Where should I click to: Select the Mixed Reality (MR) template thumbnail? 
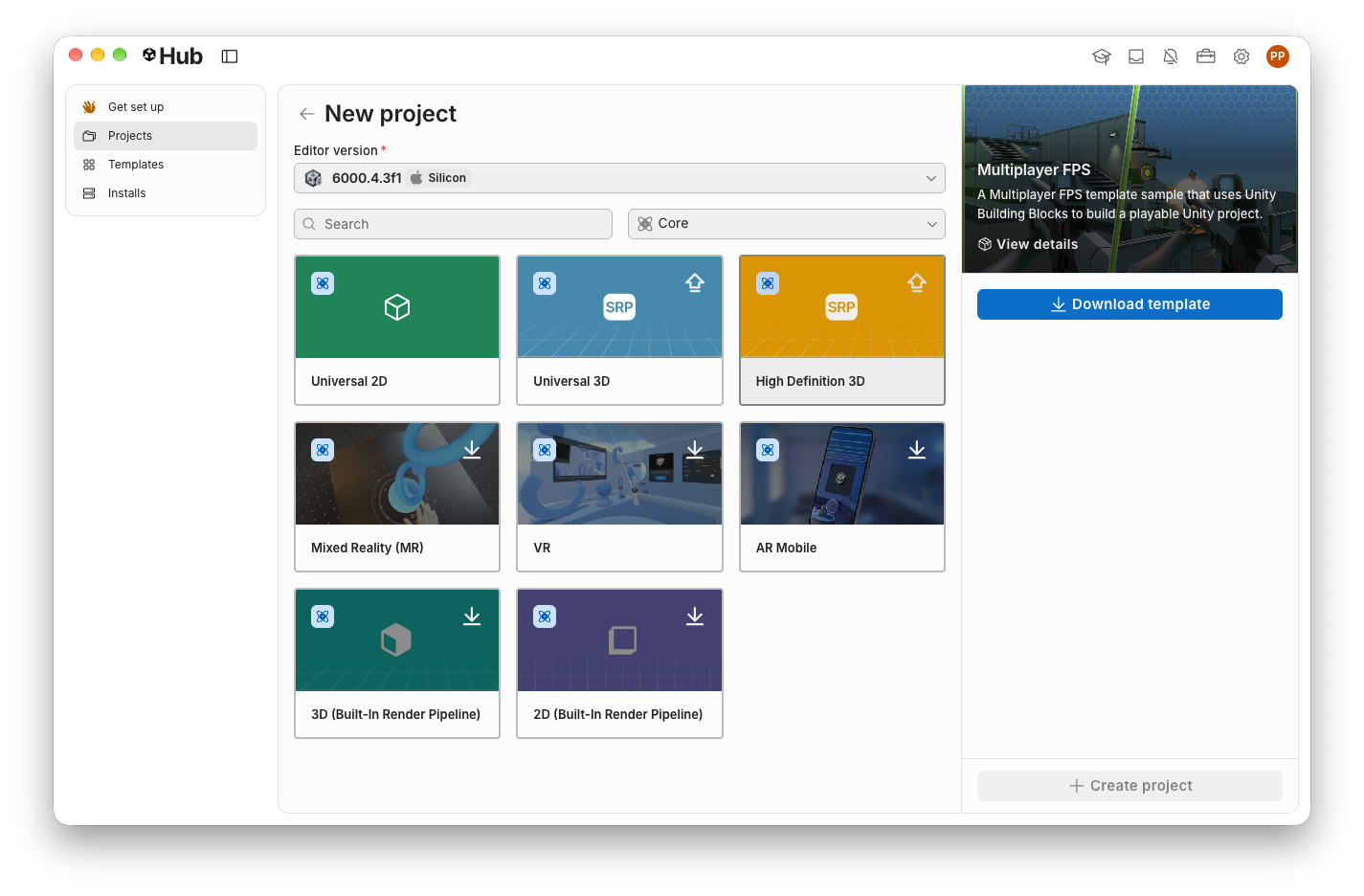click(x=397, y=474)
